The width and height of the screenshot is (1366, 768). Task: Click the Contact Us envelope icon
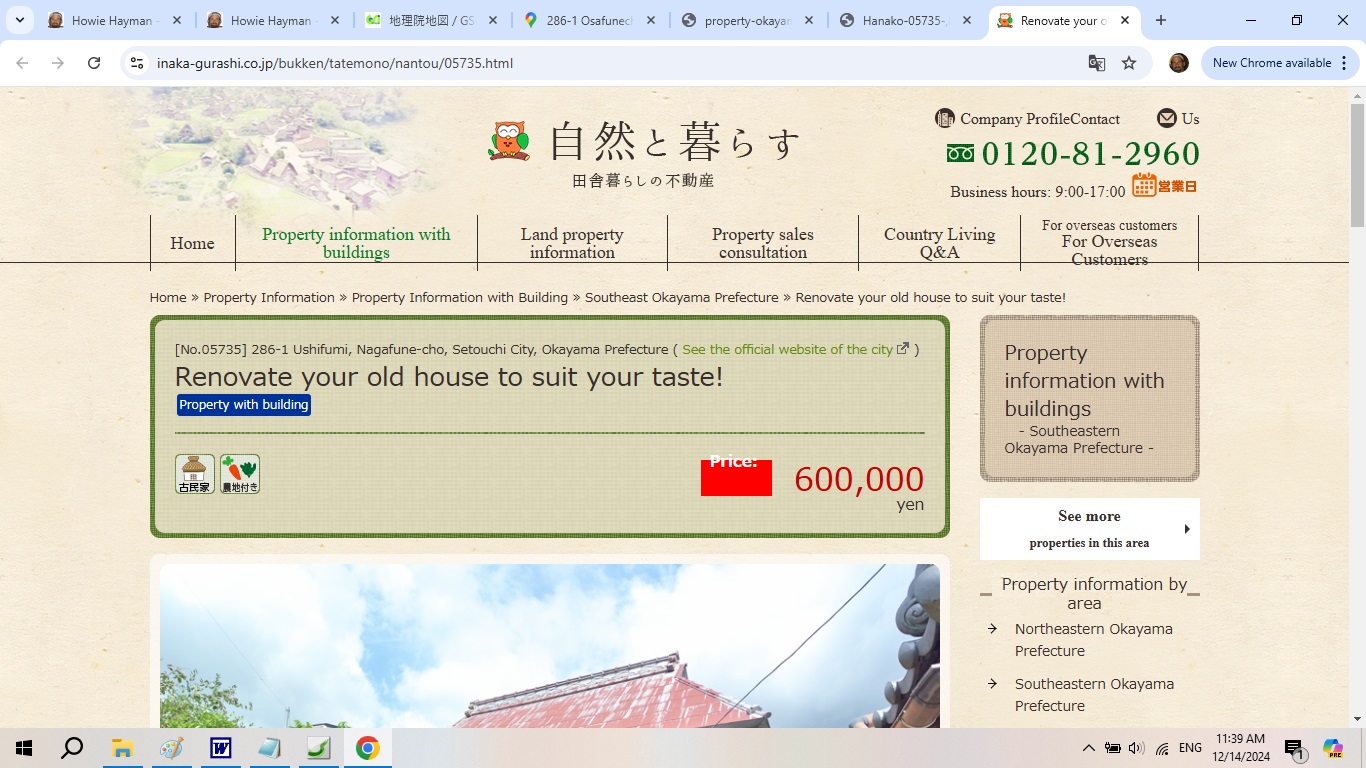point(1166,118)
